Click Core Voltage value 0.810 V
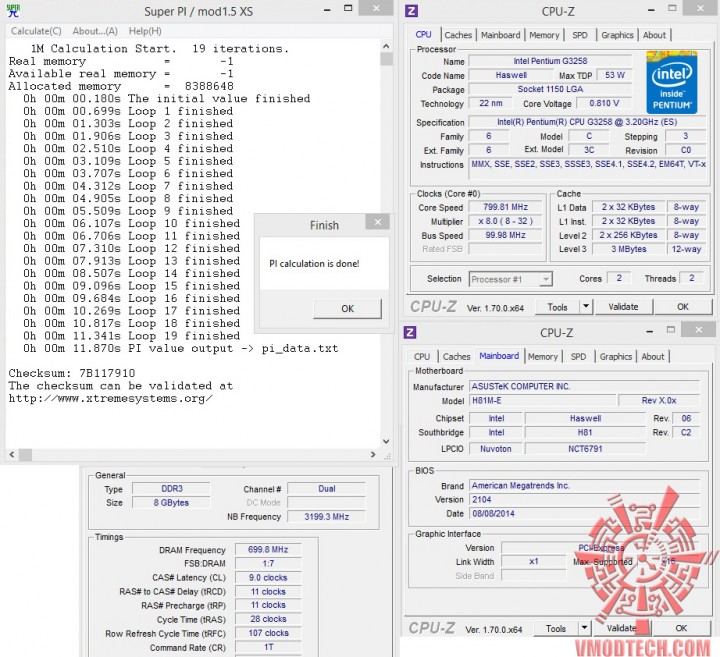Image resolution: width=720 pixels, height=657 pixels. point(604,103)
